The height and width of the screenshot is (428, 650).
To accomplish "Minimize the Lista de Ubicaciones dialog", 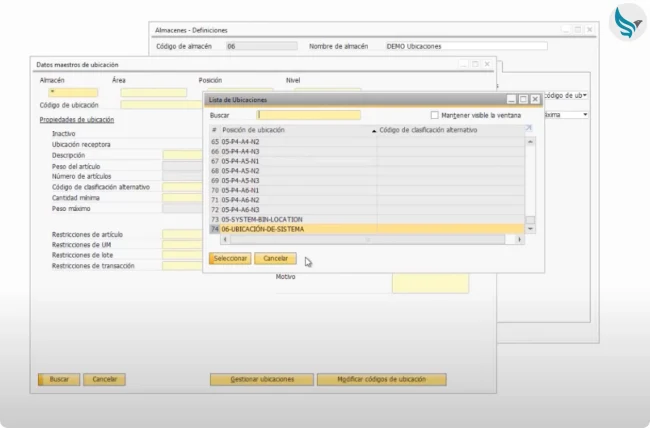I will click(511, 100).
